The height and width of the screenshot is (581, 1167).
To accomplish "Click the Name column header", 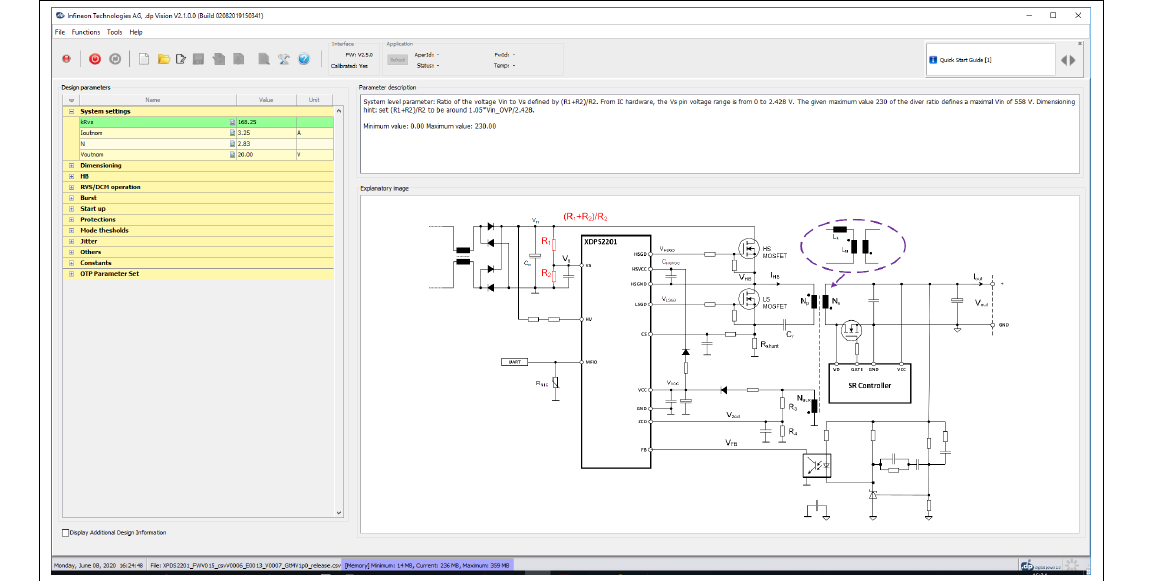I will click(x=153, y=100).
